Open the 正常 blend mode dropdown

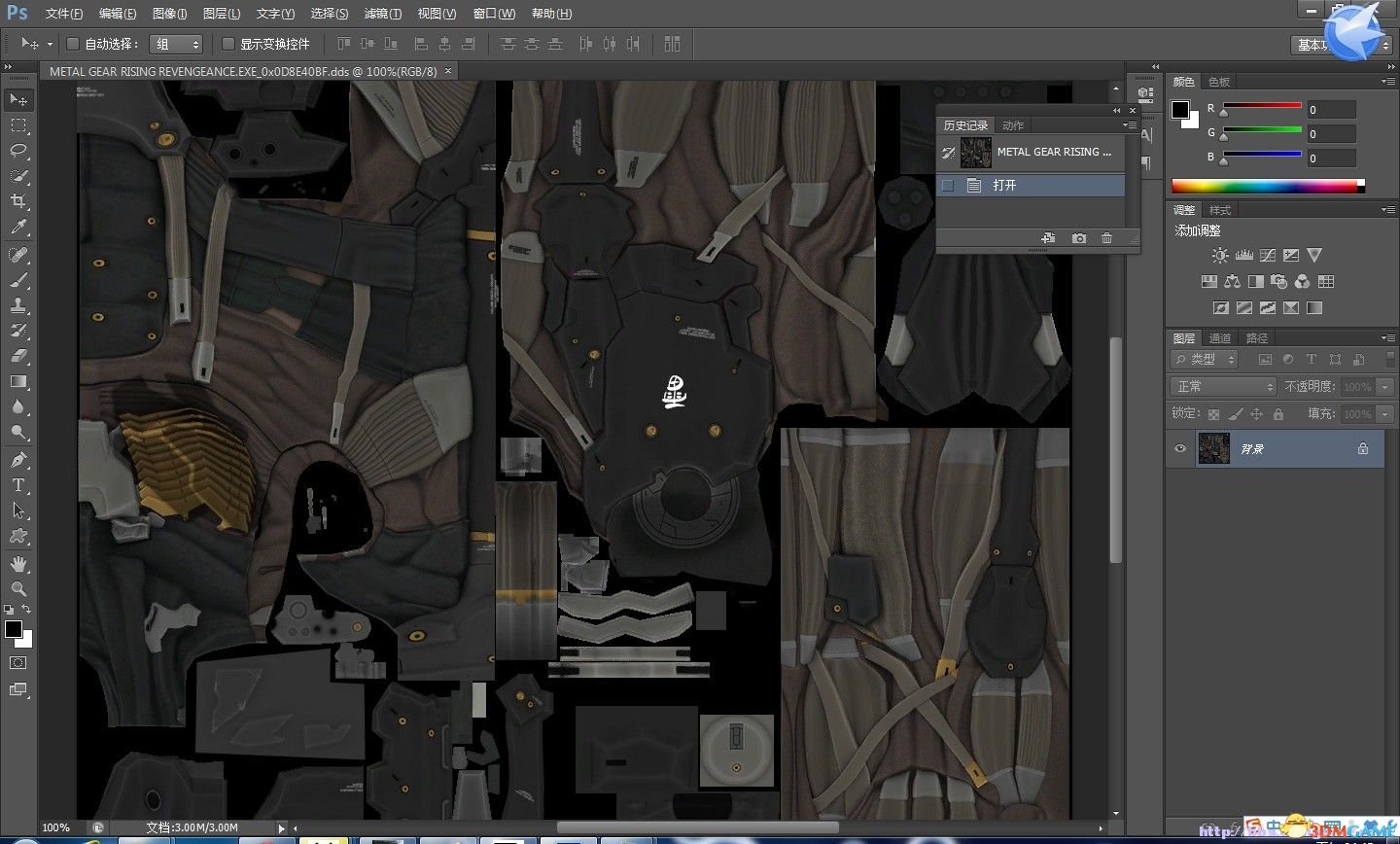tap(1223, 386)
